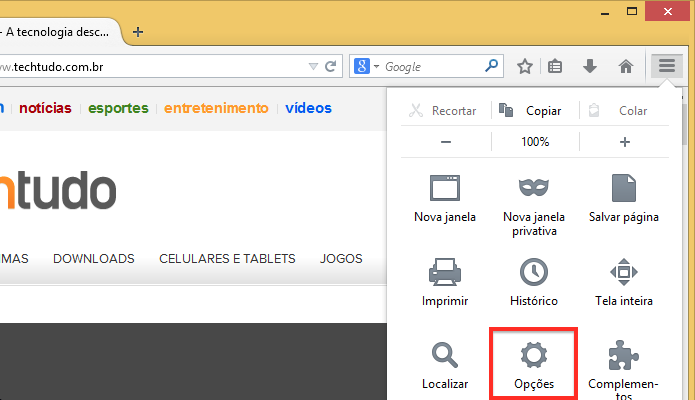This screenshot has height=400, width=695.
Task: Close the browser window
Action: pos(668,12)
